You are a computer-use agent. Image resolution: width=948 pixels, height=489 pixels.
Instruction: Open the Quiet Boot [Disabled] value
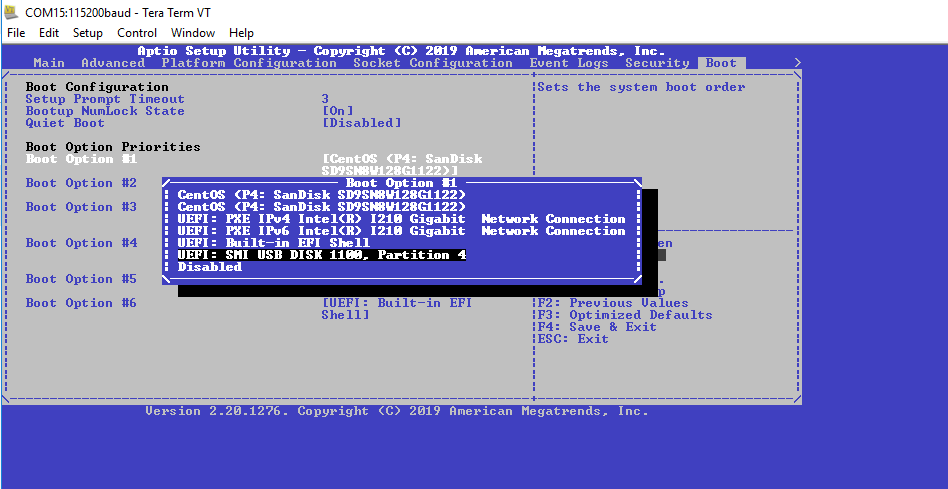point(362,123)
